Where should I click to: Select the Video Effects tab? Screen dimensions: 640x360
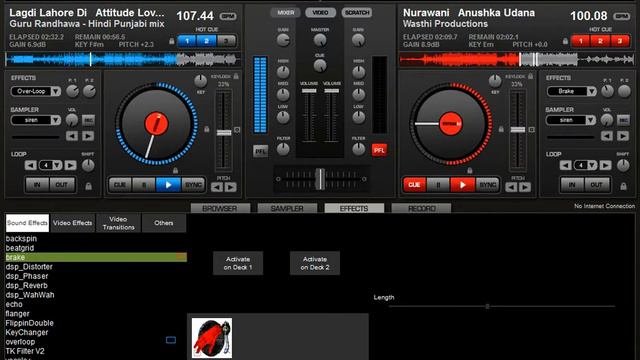(x=73, y=223)
